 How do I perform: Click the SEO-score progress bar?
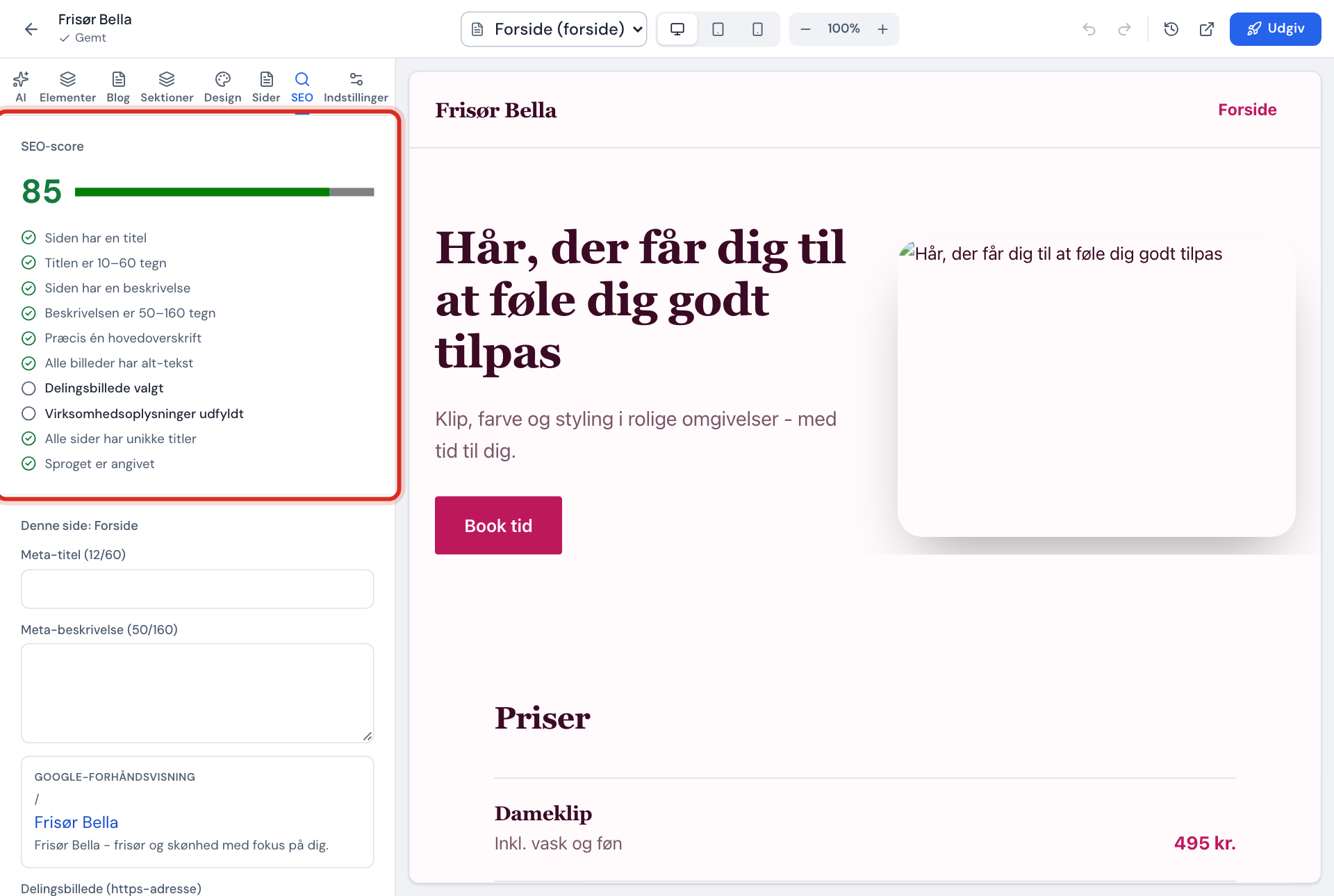coord(224,192)
